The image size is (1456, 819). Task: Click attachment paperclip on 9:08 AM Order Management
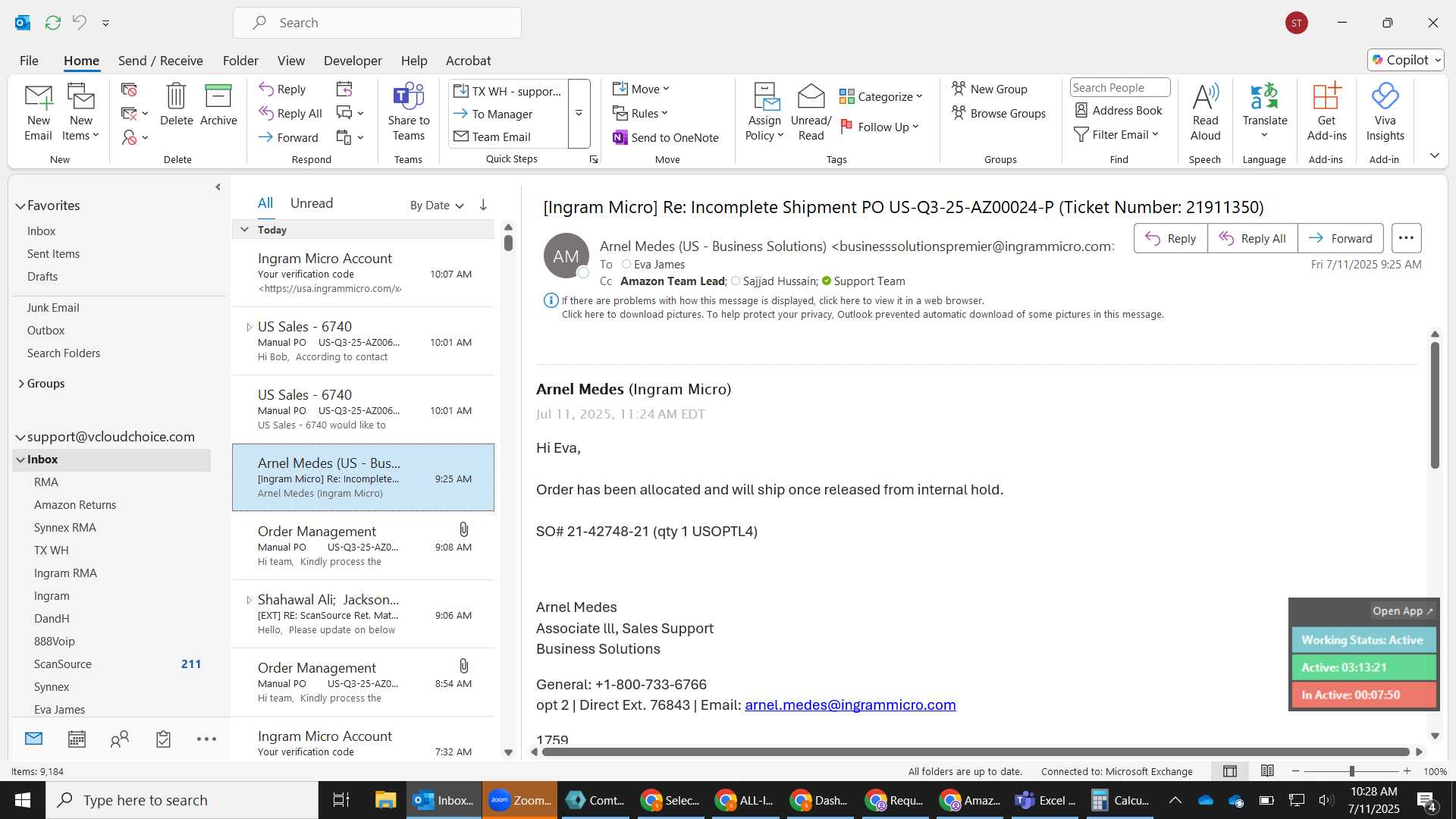463,529
